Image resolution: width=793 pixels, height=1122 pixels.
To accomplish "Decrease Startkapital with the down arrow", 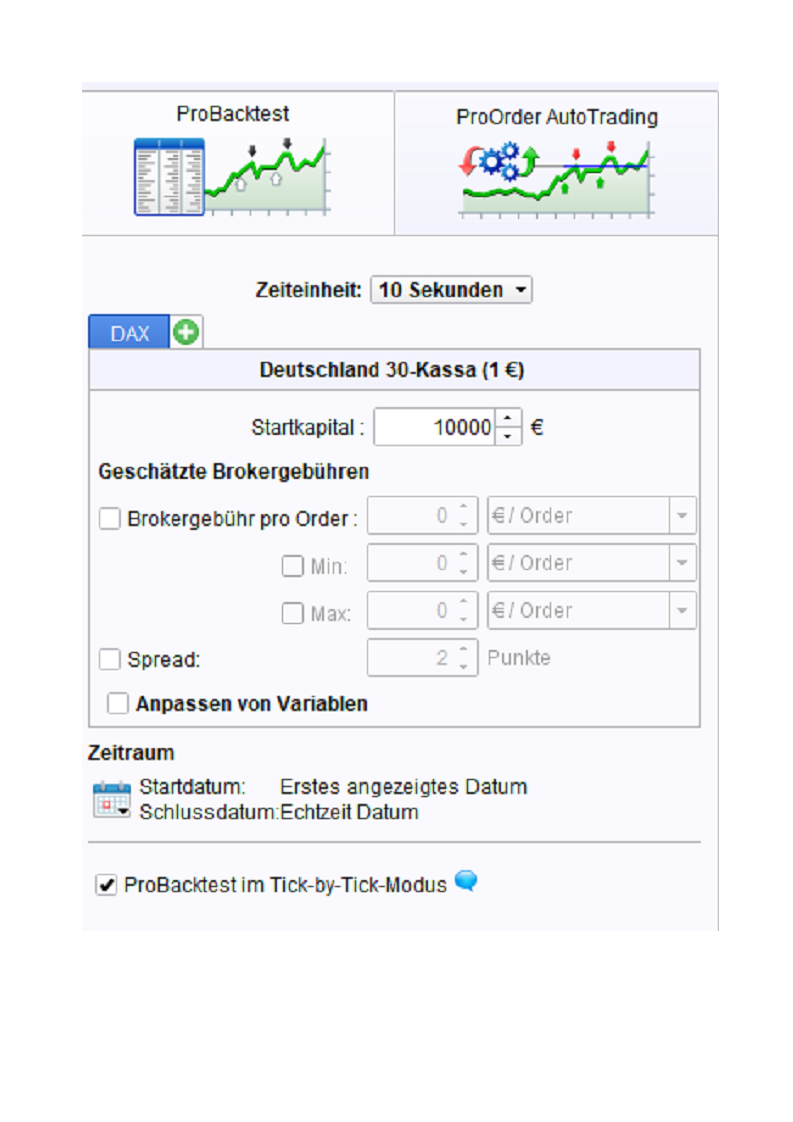I will tap(509, 436).
